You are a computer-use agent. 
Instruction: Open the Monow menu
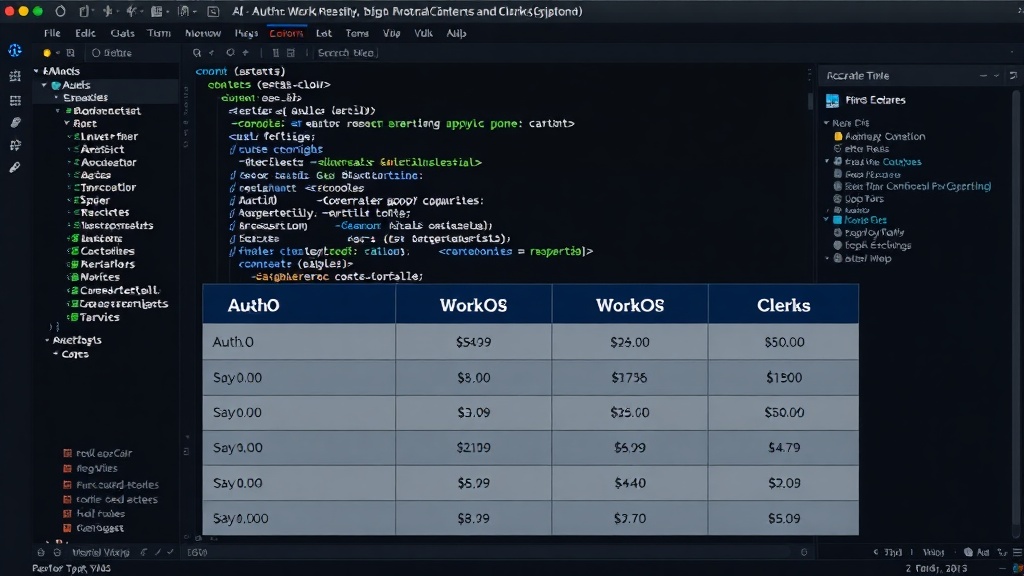click(202, 33)
